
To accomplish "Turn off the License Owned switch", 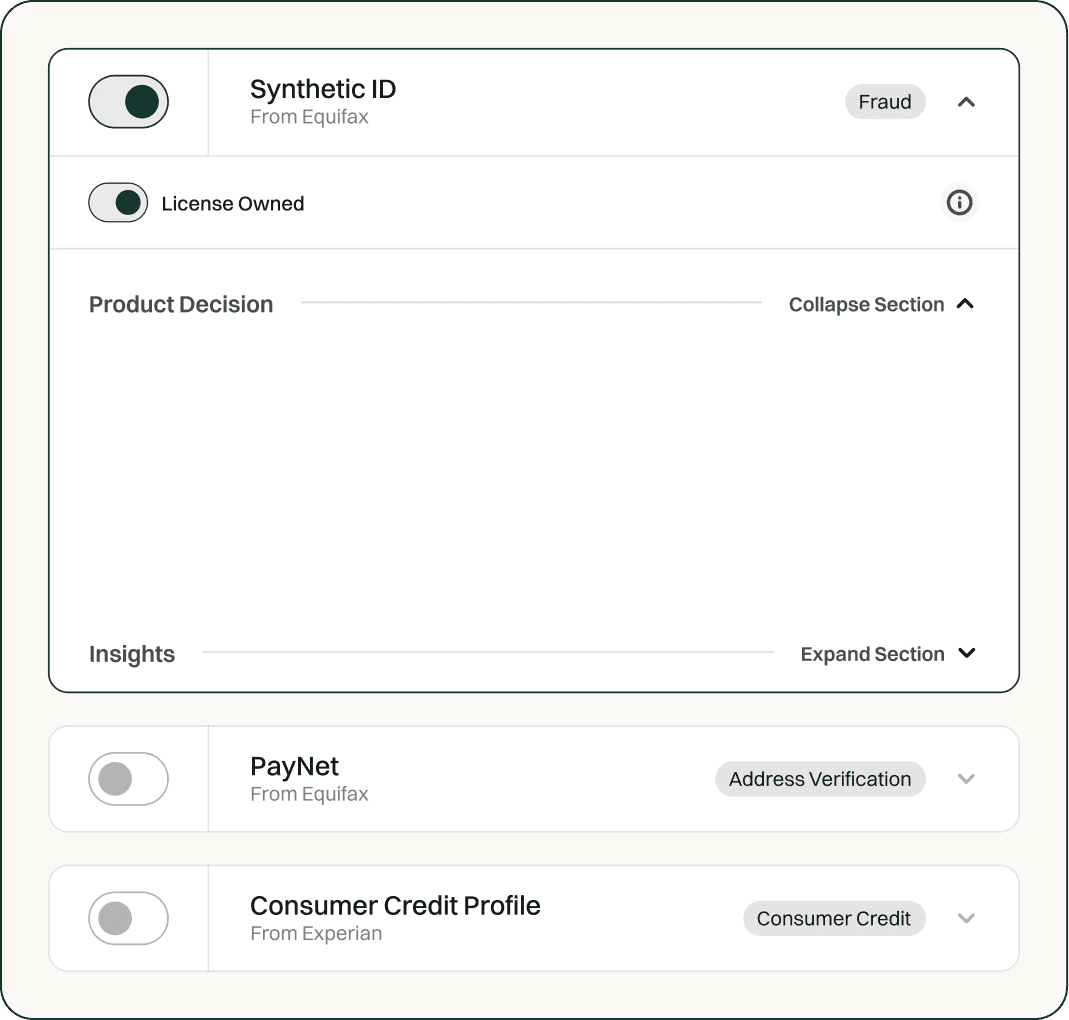I will pos(118,203).
